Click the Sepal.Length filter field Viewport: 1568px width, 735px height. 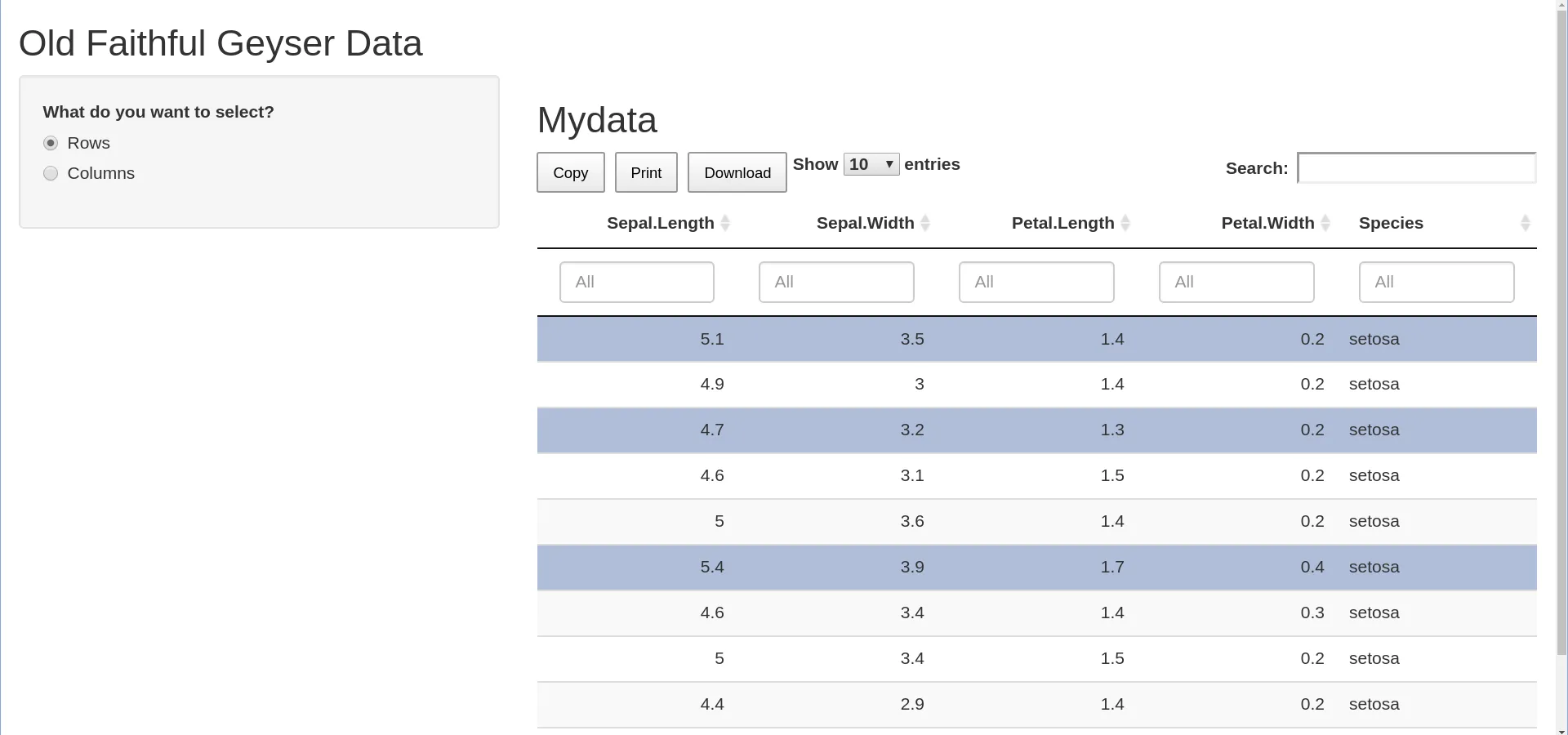(636, 282)
